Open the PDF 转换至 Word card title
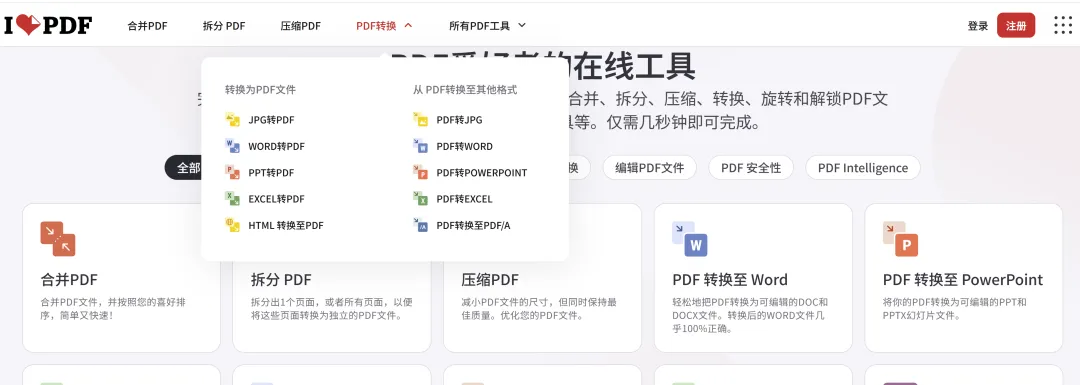The width and height of the screenshot is (1080, 385). (730, 280)
